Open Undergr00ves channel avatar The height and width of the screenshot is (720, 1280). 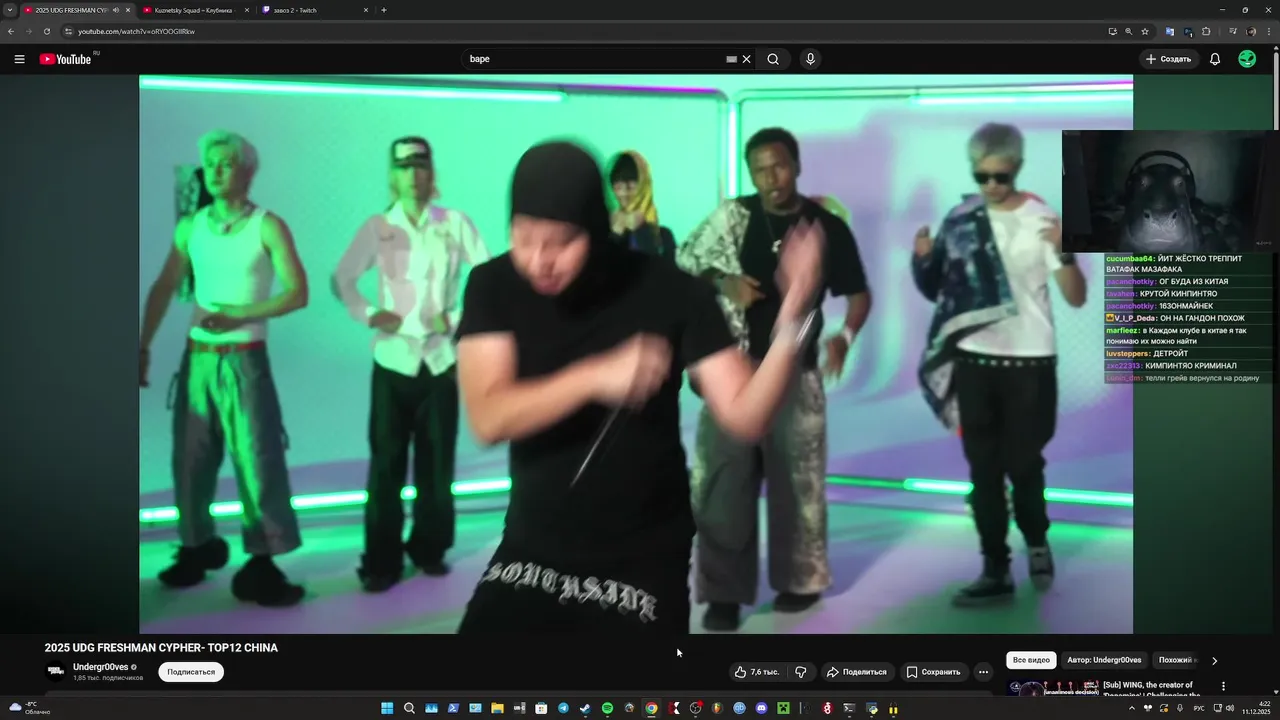[x=56, y=671]
